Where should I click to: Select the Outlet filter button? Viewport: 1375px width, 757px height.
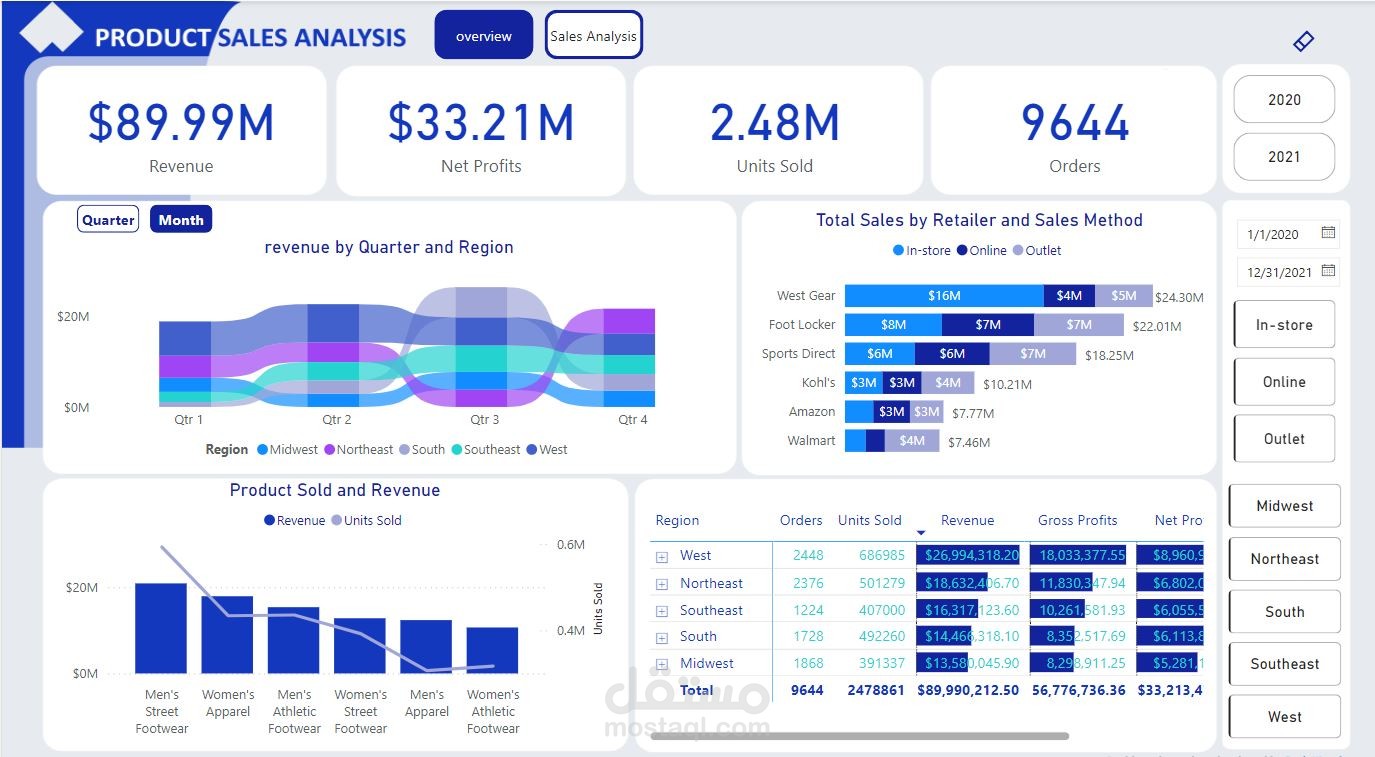[1283, 438]
